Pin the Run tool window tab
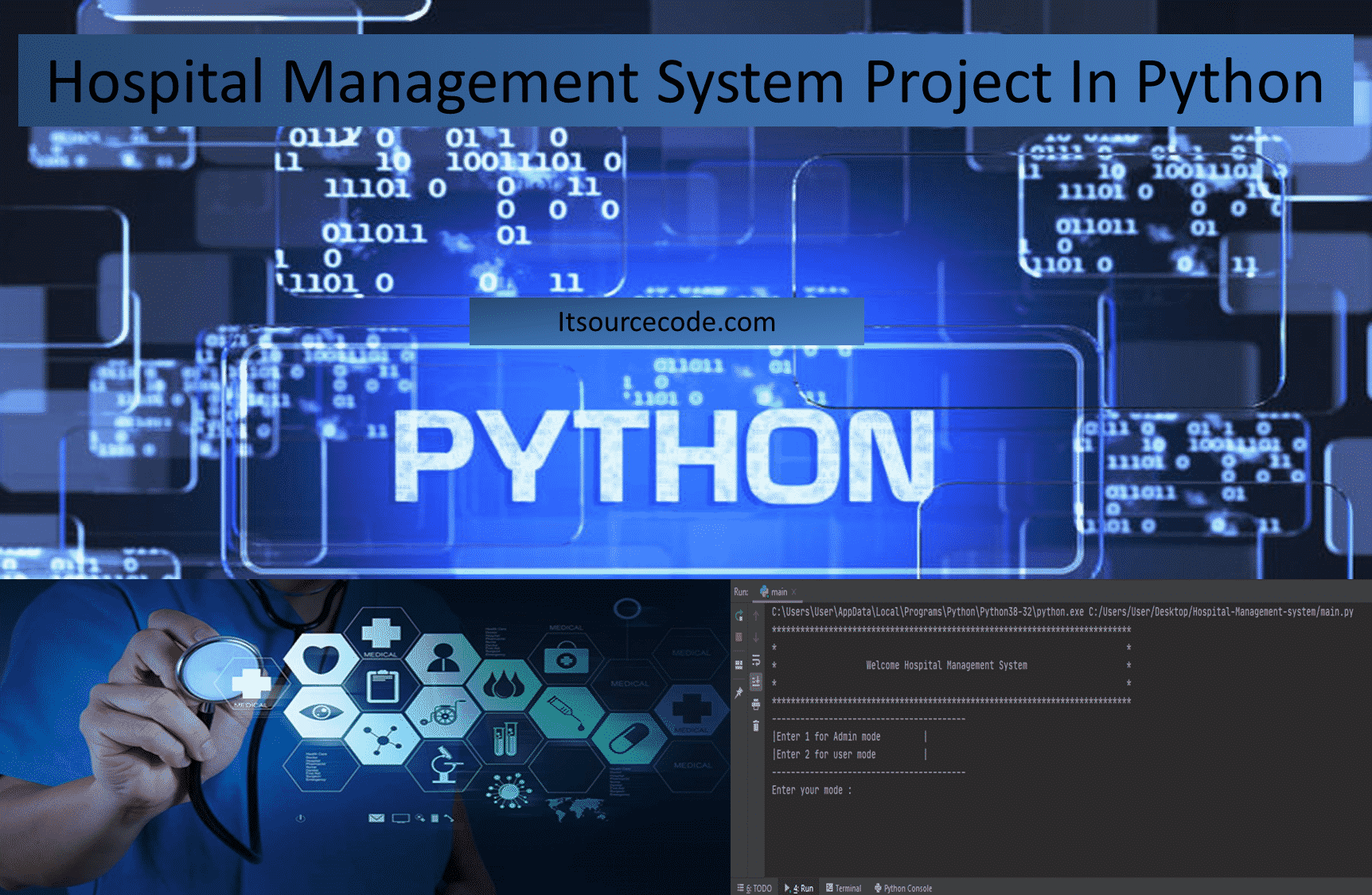This screenshot has height=895, width=1372. click(738, 691)
